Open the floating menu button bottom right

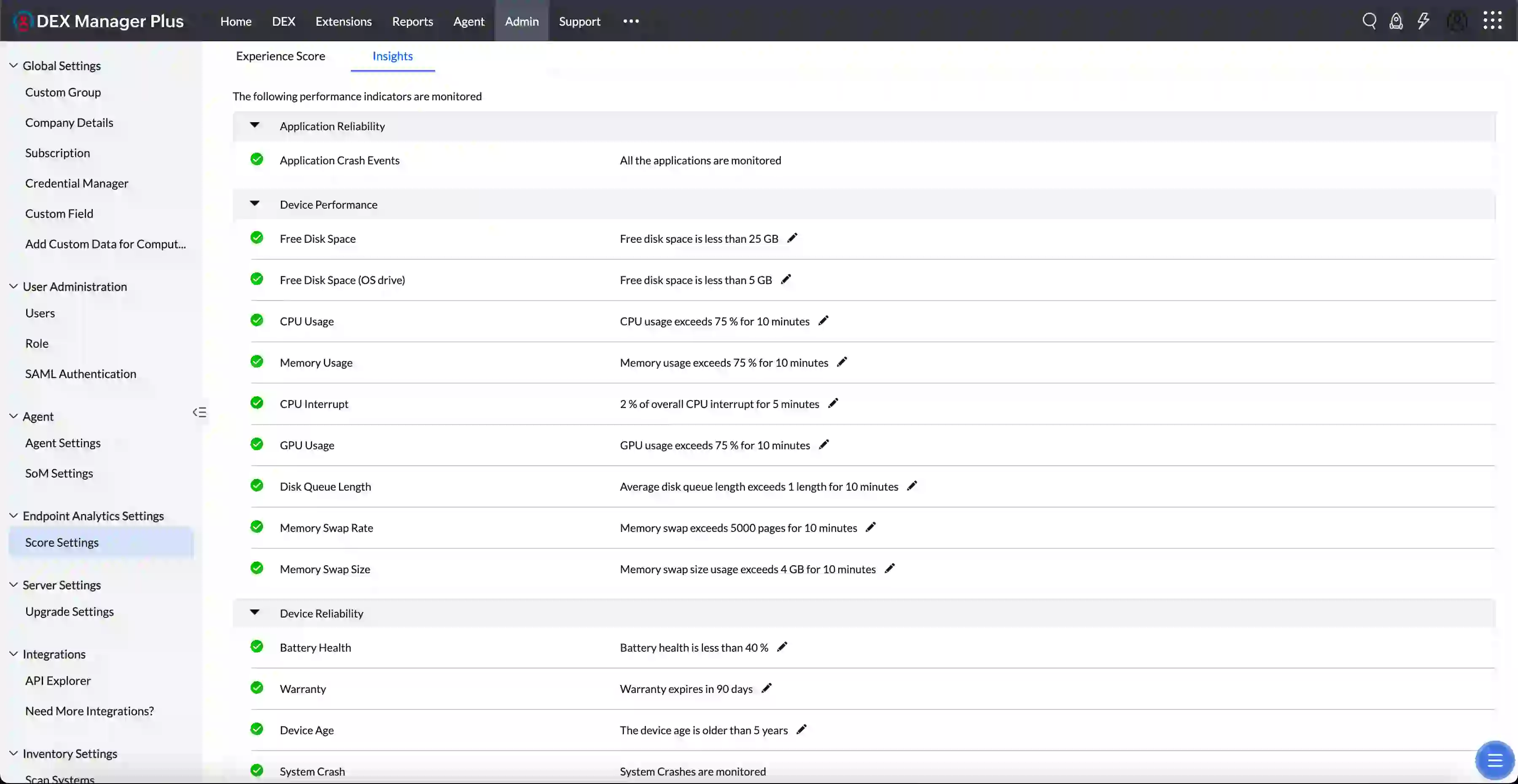pos(1495,760)
